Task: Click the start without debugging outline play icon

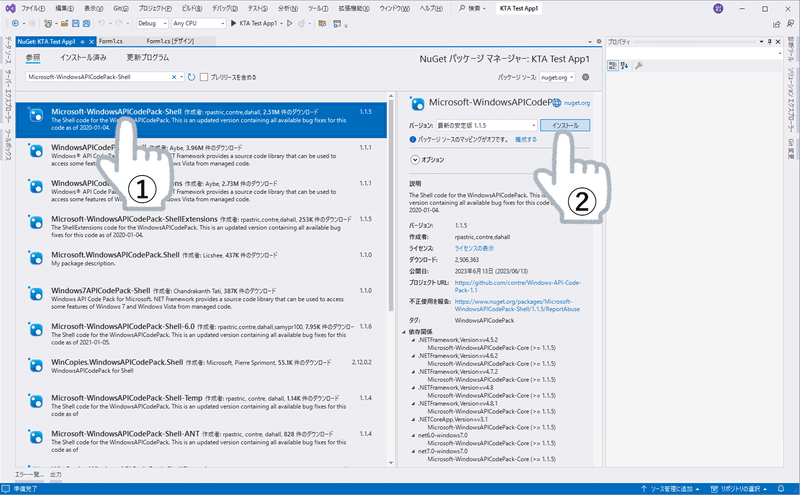Action: [x=289, y=23]
